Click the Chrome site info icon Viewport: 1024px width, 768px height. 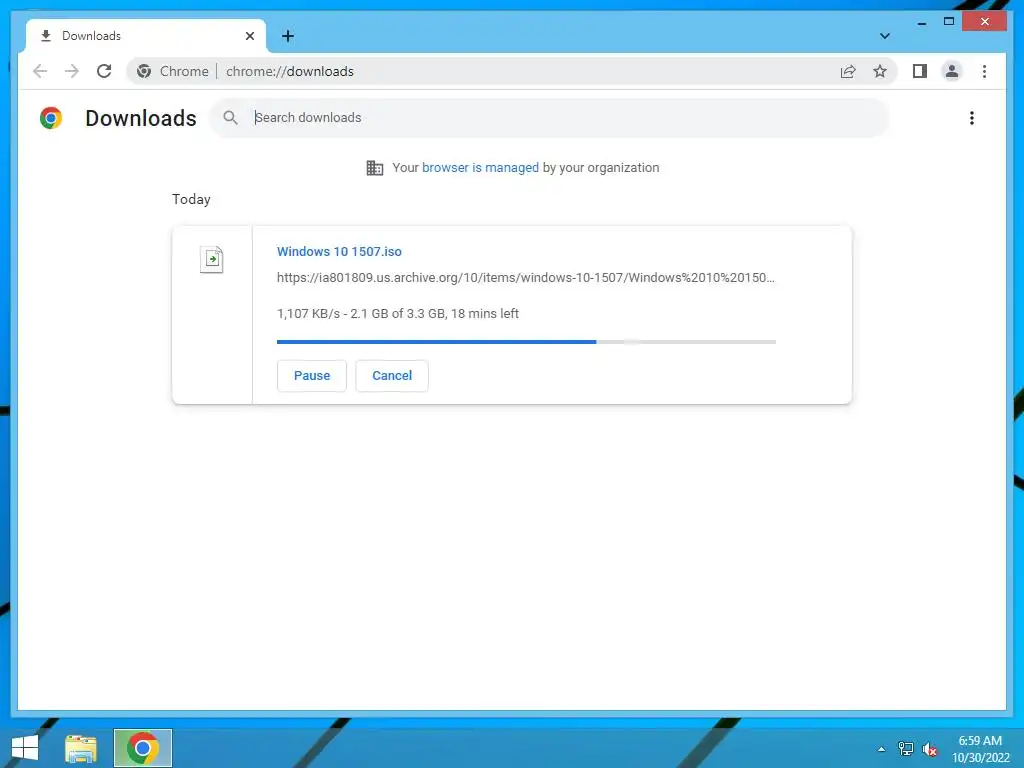(144, 71)
